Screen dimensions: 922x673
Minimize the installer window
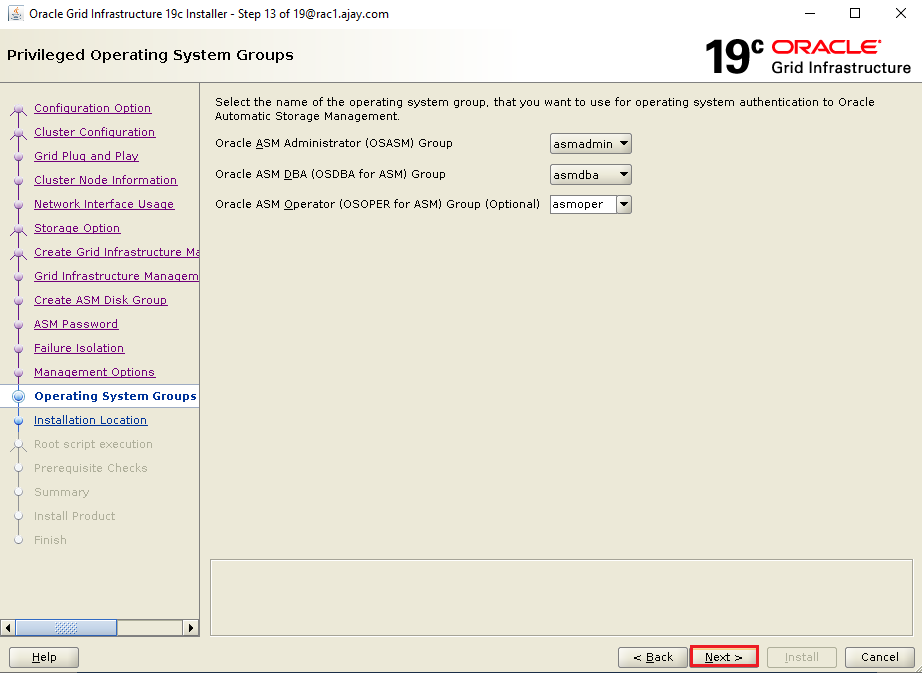click(x=810, y=14)
